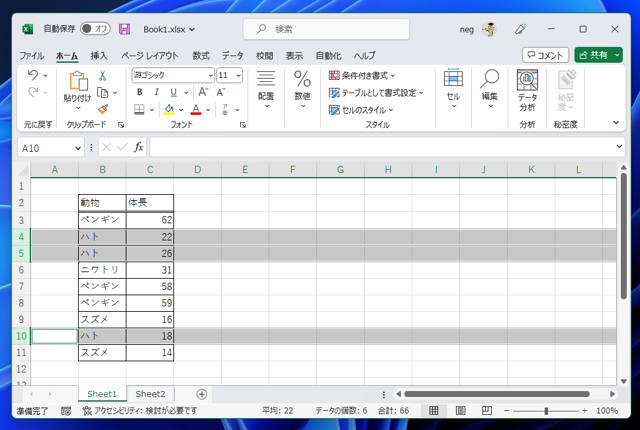Toggle the 自動保存 AutoSave switch
The width and height of the screenshot is (640, 430).
[x=95, y=29]
